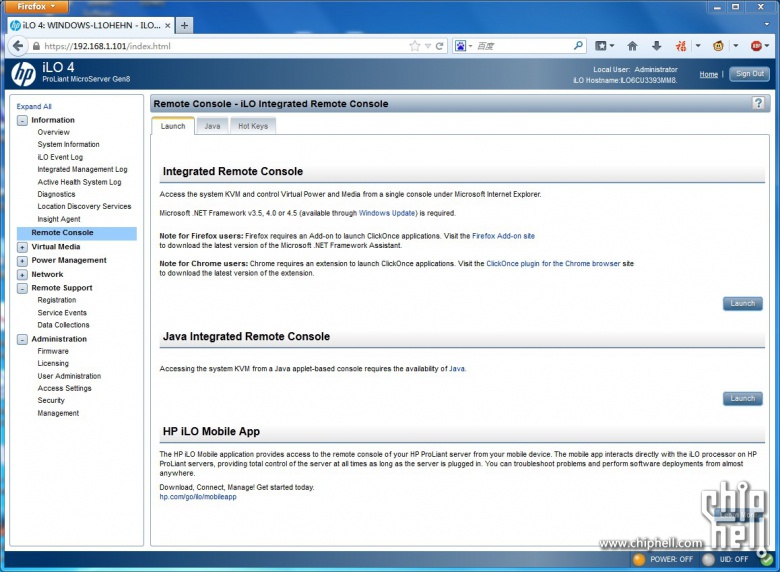Click the Sign Out button
780x572 pixels.
point(750,74)
